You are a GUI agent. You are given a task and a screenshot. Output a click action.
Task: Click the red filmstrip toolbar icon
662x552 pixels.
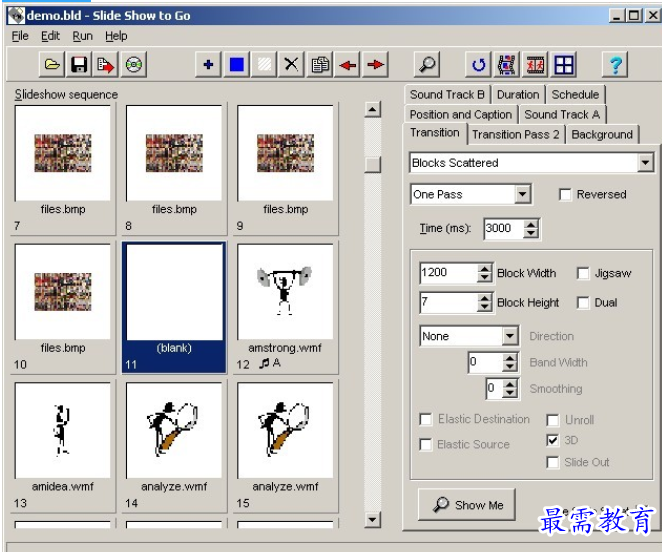[x=535, y=65]
